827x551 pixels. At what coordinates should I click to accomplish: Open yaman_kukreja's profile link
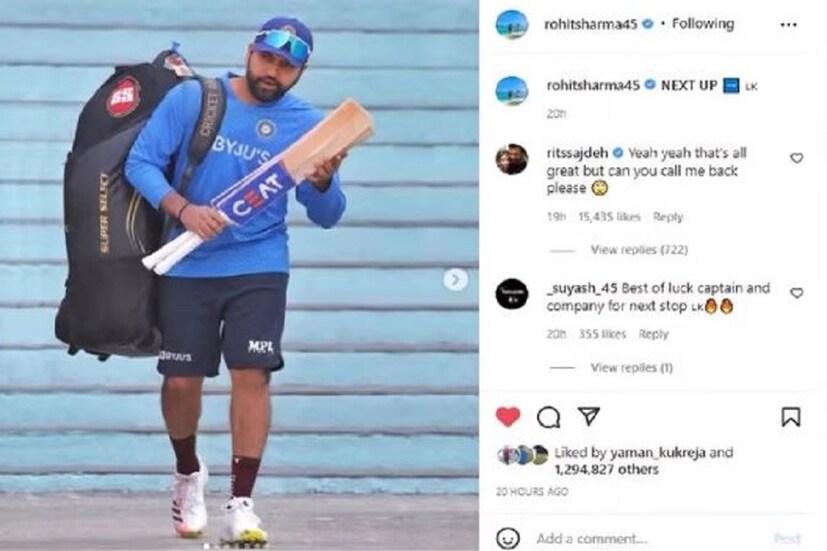658,453
